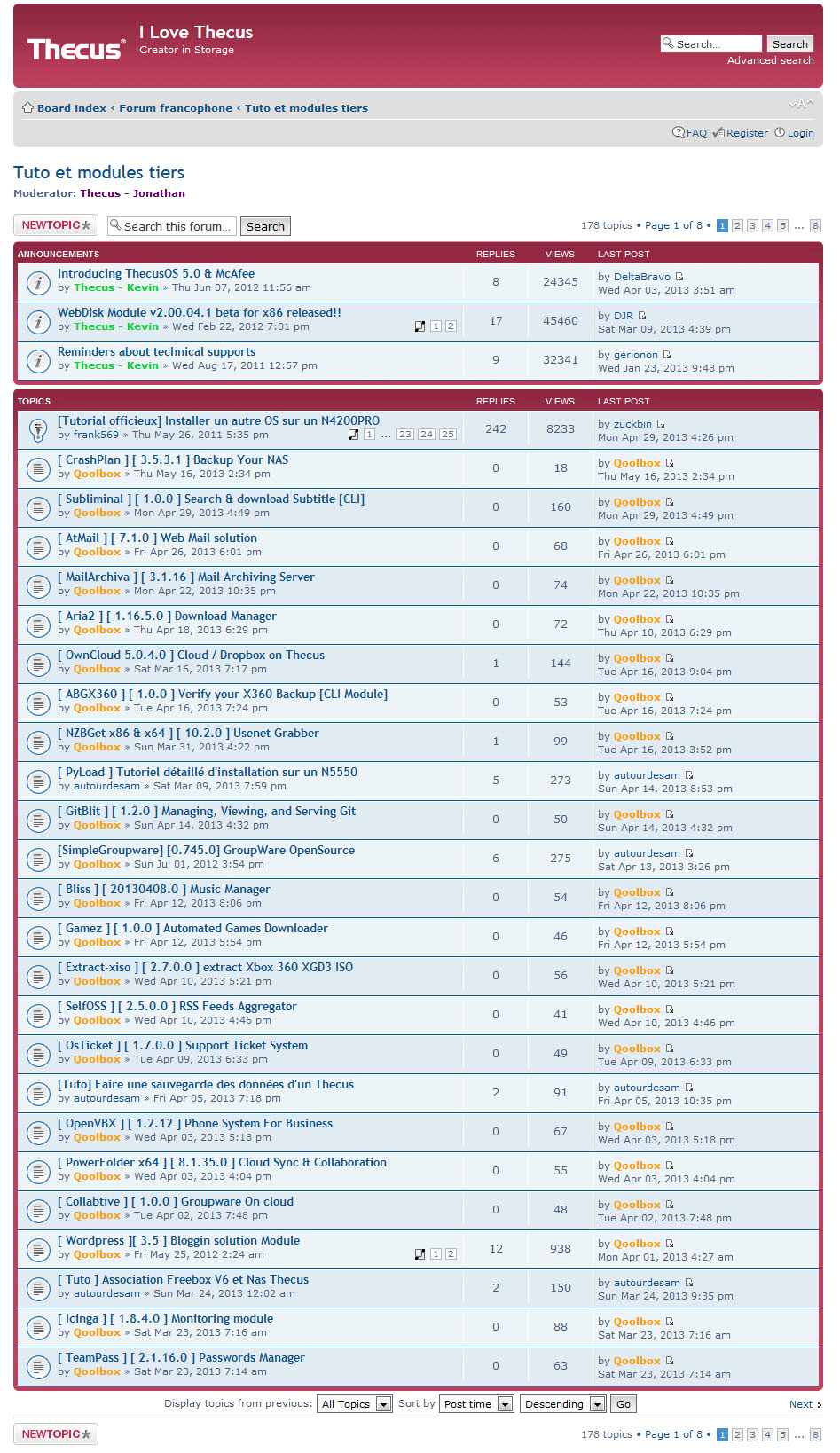Screen dimensions: 840x1453
Task: Go to page 8 in top pagination
Action: click(815, 225)
